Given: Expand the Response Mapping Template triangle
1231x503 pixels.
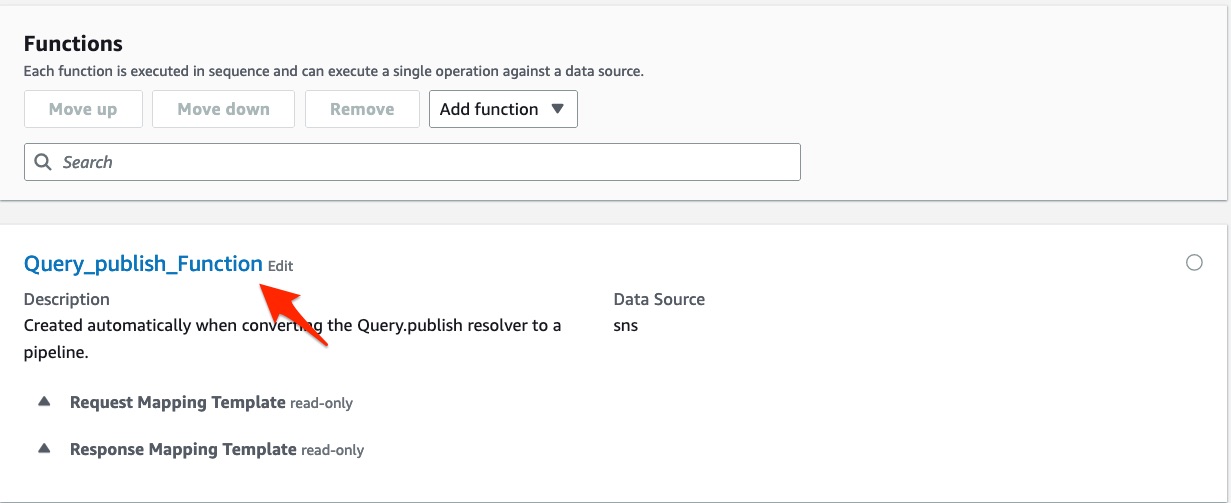Looking at the screenshot, I should pyautogui.click(x=44, y=449).
